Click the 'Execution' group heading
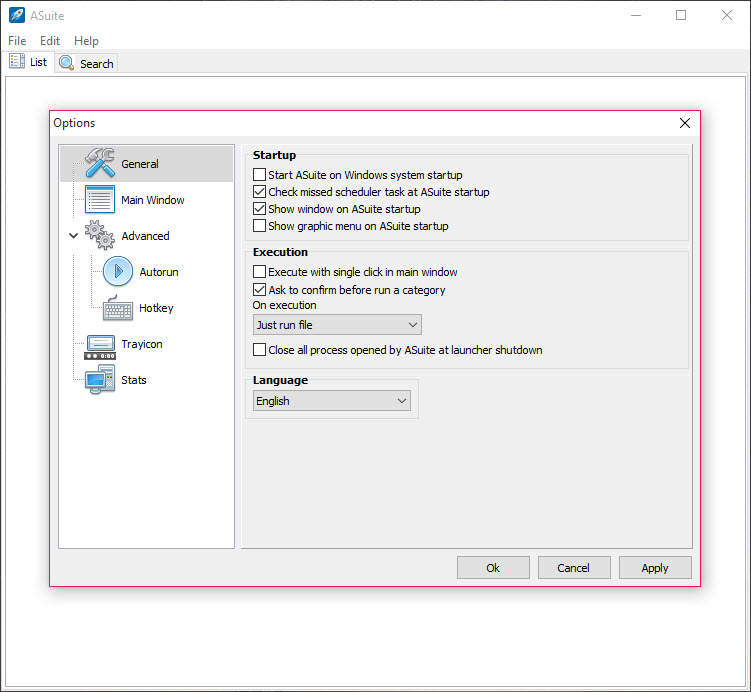The image size is (751, 692). click(x=280, y=252)
